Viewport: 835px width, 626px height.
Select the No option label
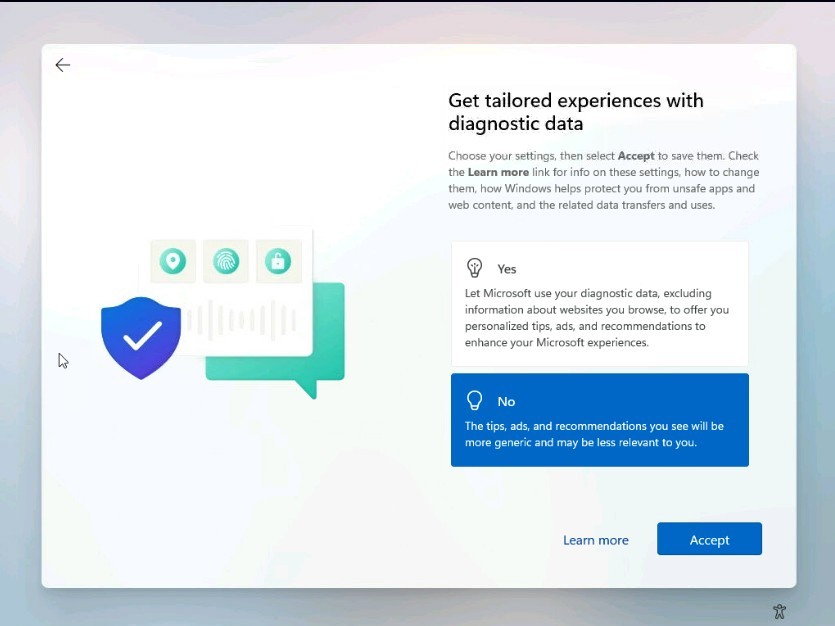point(506,402)
